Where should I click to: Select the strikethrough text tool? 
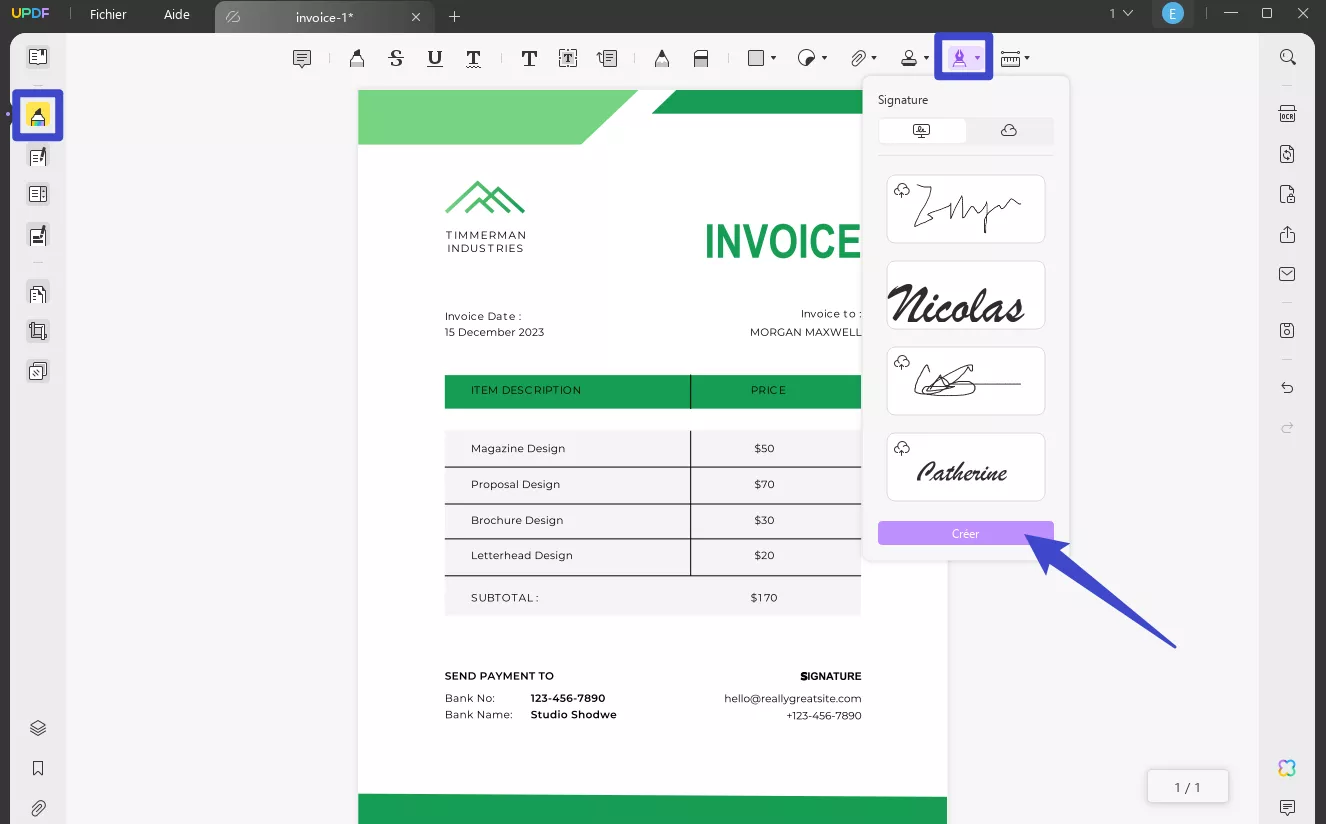[x=396, y=57]
